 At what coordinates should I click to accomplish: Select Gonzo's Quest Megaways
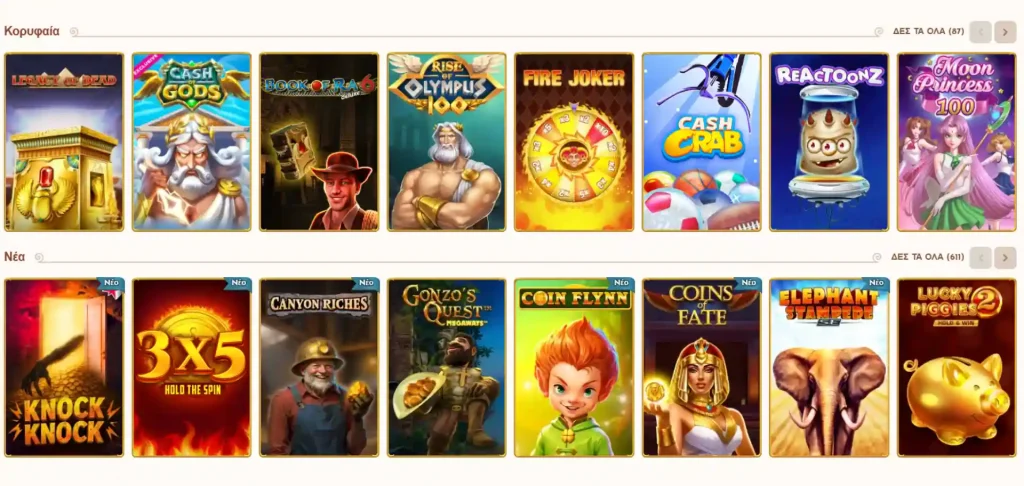447,367
